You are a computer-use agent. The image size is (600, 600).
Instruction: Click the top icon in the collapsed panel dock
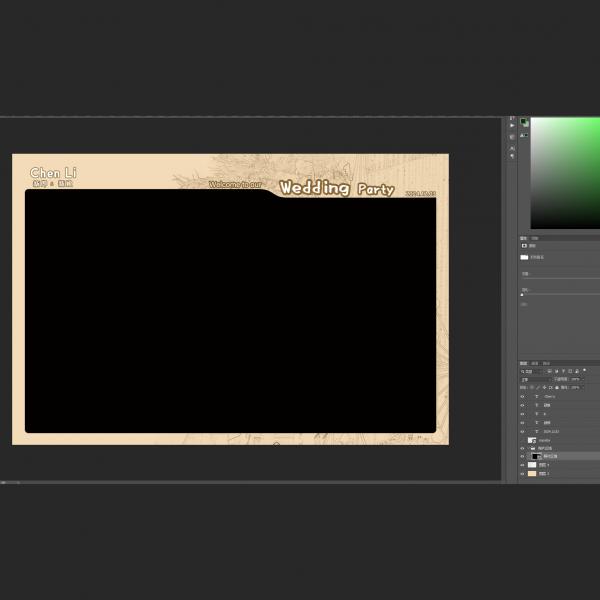click(512, 117)
